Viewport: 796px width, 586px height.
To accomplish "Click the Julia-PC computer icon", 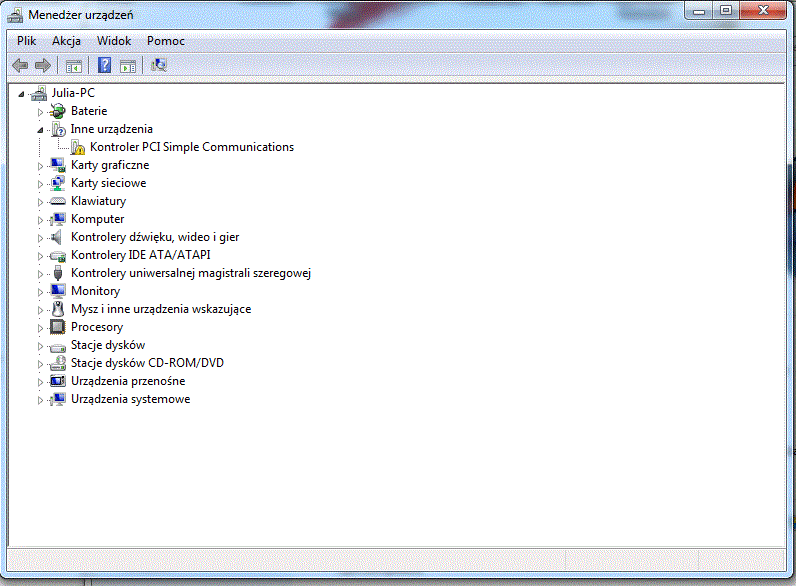I will pos(39,93).
